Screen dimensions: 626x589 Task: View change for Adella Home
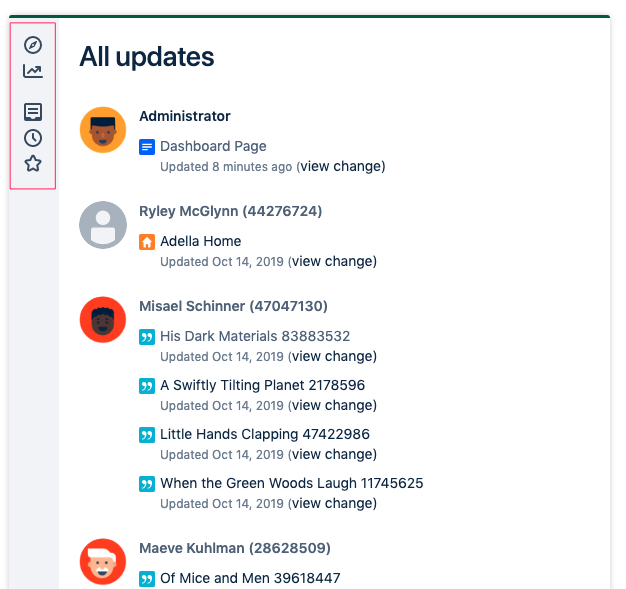click(x=332, y=261)
